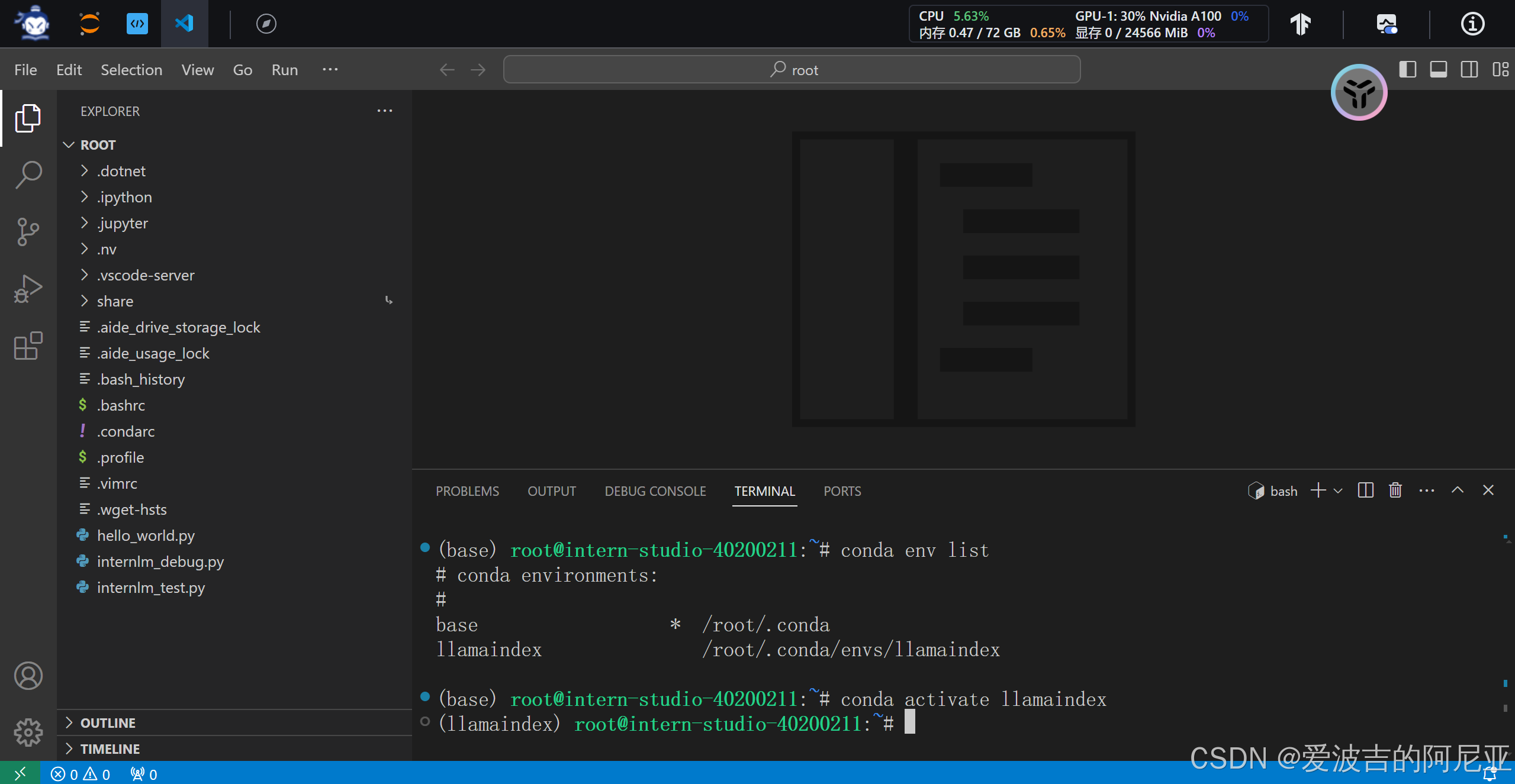
Task: Click the Manage gear icon
Action: click(x=28, y=733)
